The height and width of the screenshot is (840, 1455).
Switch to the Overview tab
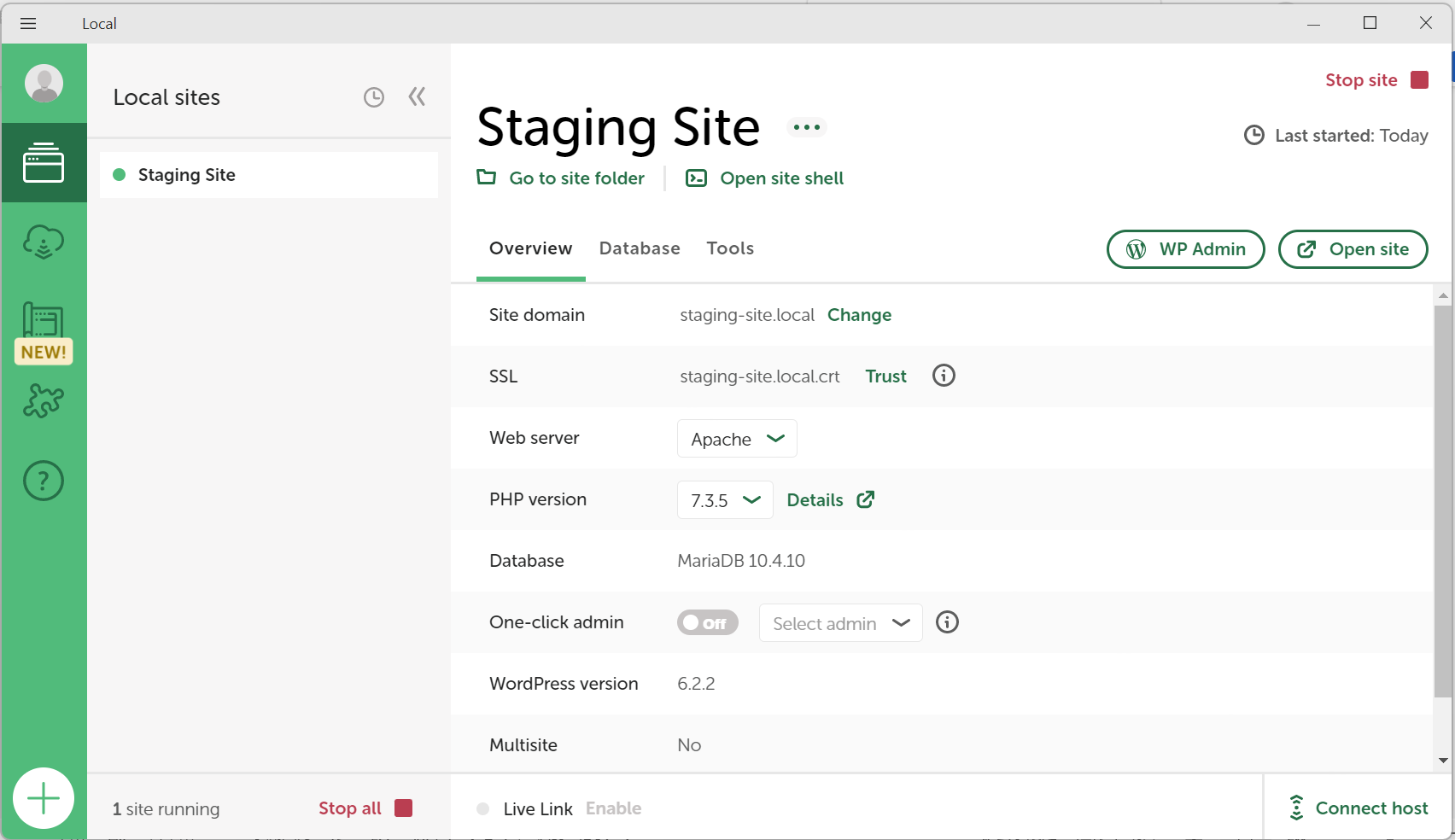pos(530,248)
